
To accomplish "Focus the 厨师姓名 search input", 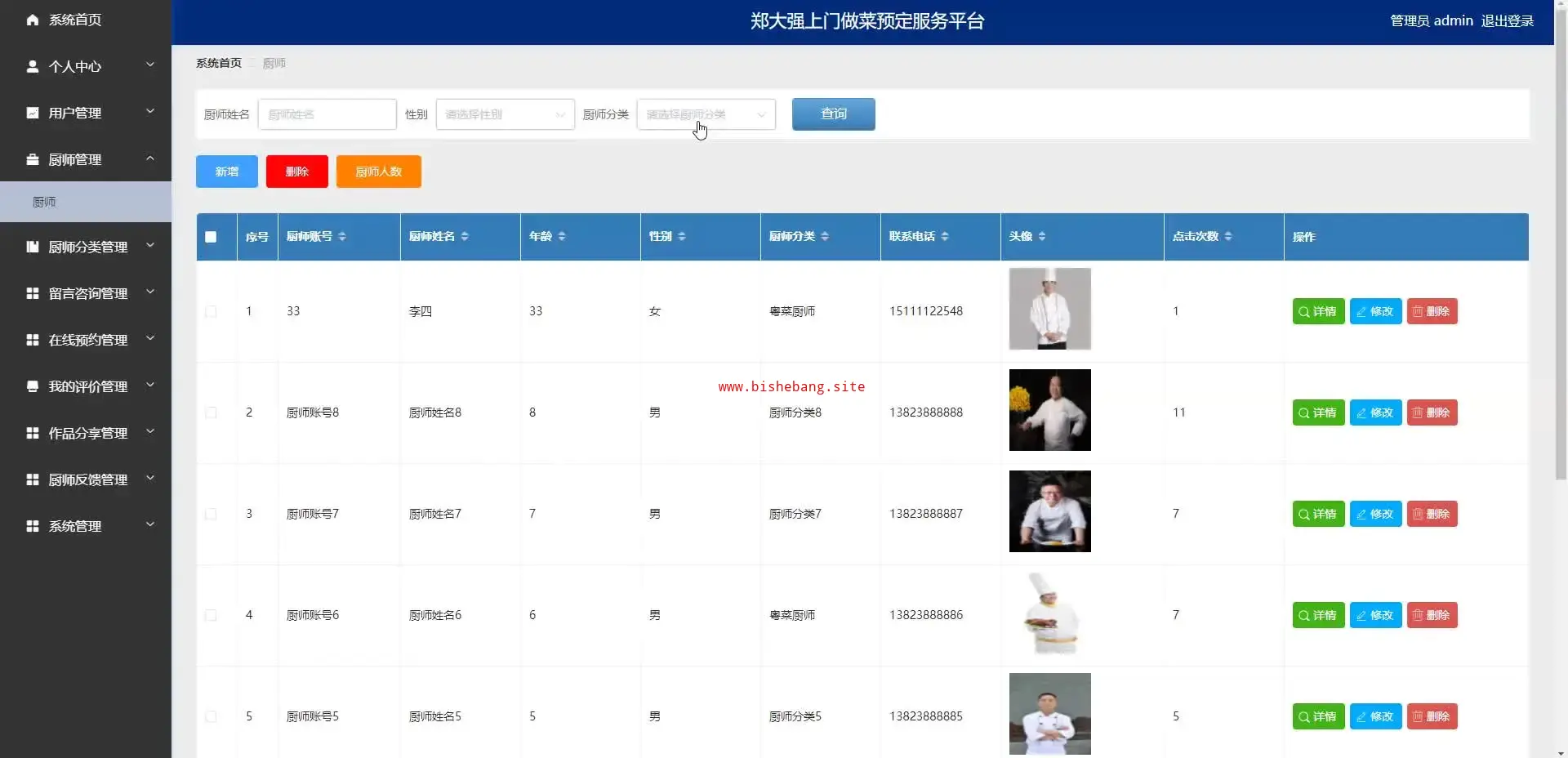I will point(327,114).
